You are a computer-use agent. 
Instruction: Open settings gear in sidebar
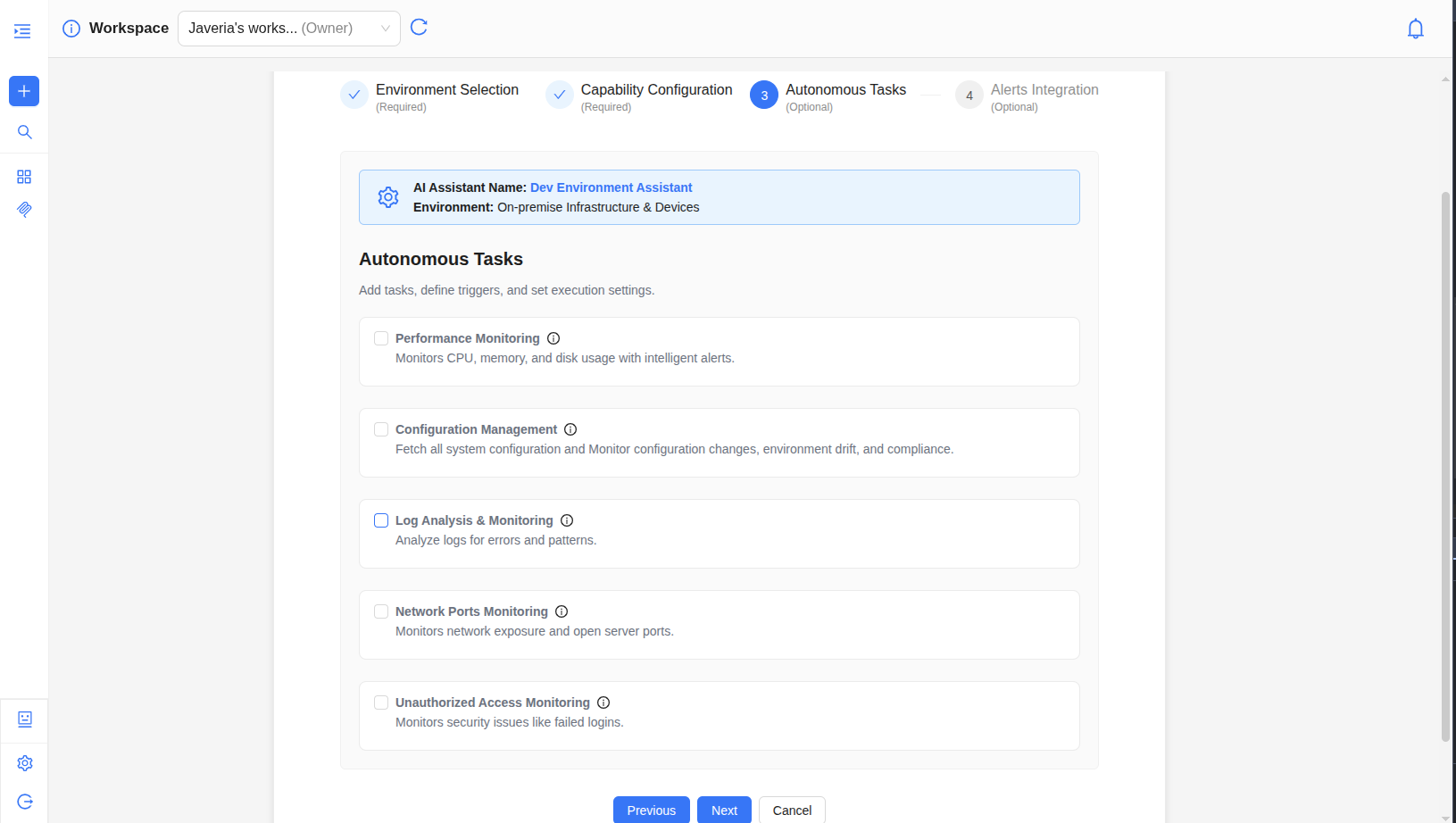[x=24, y=763]
